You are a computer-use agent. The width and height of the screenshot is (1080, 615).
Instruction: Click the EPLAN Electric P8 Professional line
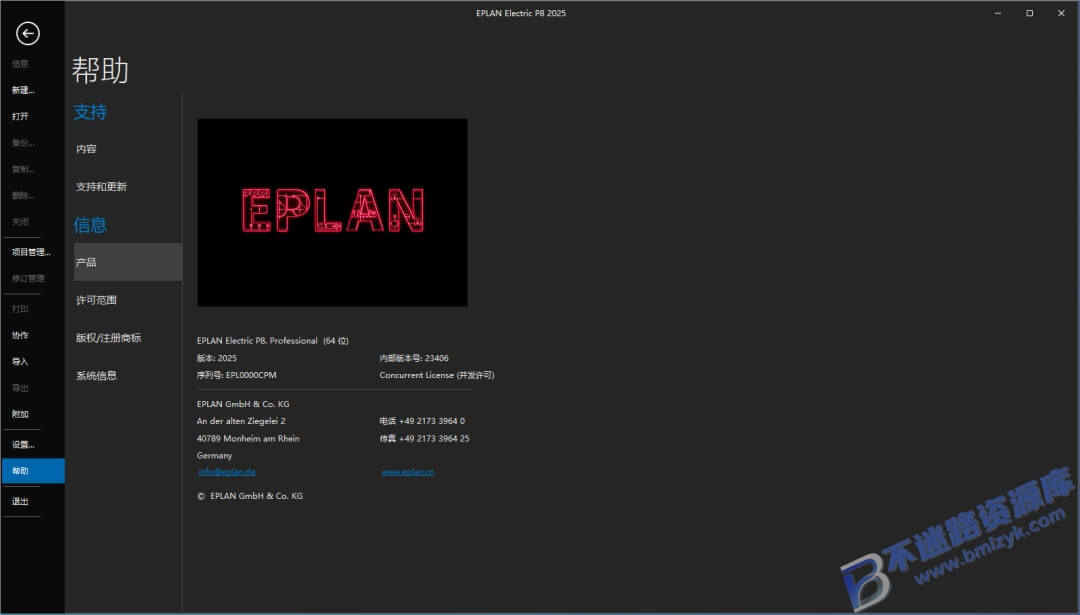point(273,341)
